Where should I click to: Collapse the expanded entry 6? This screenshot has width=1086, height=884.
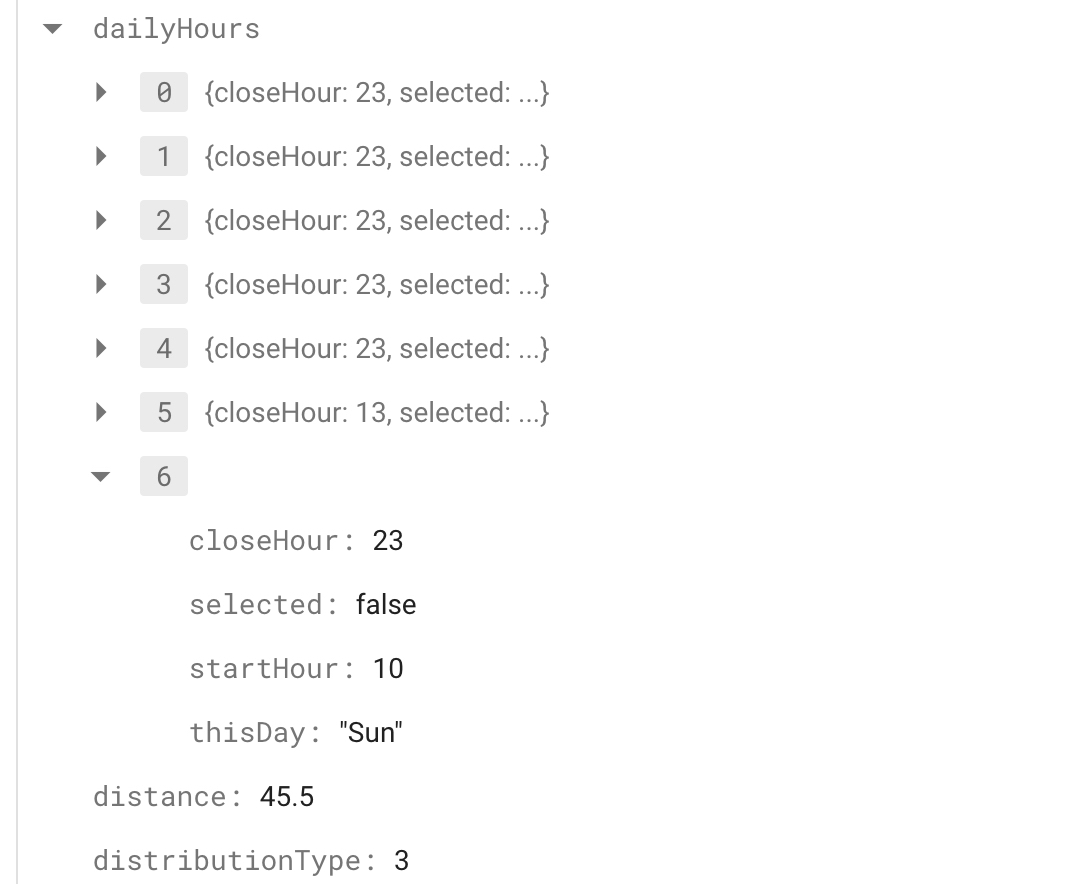(101, 477)
